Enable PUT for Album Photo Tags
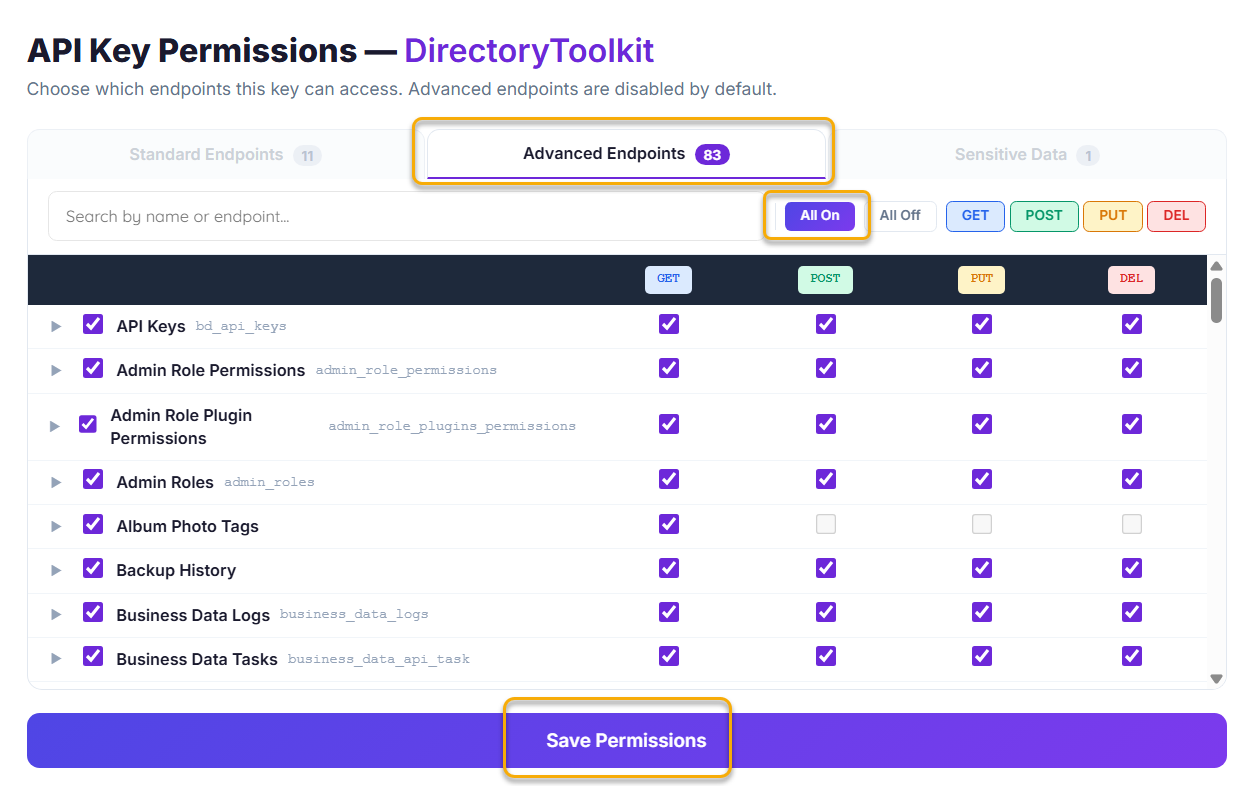The width and height of the screenshot is (1242, 786). (982, 524)
